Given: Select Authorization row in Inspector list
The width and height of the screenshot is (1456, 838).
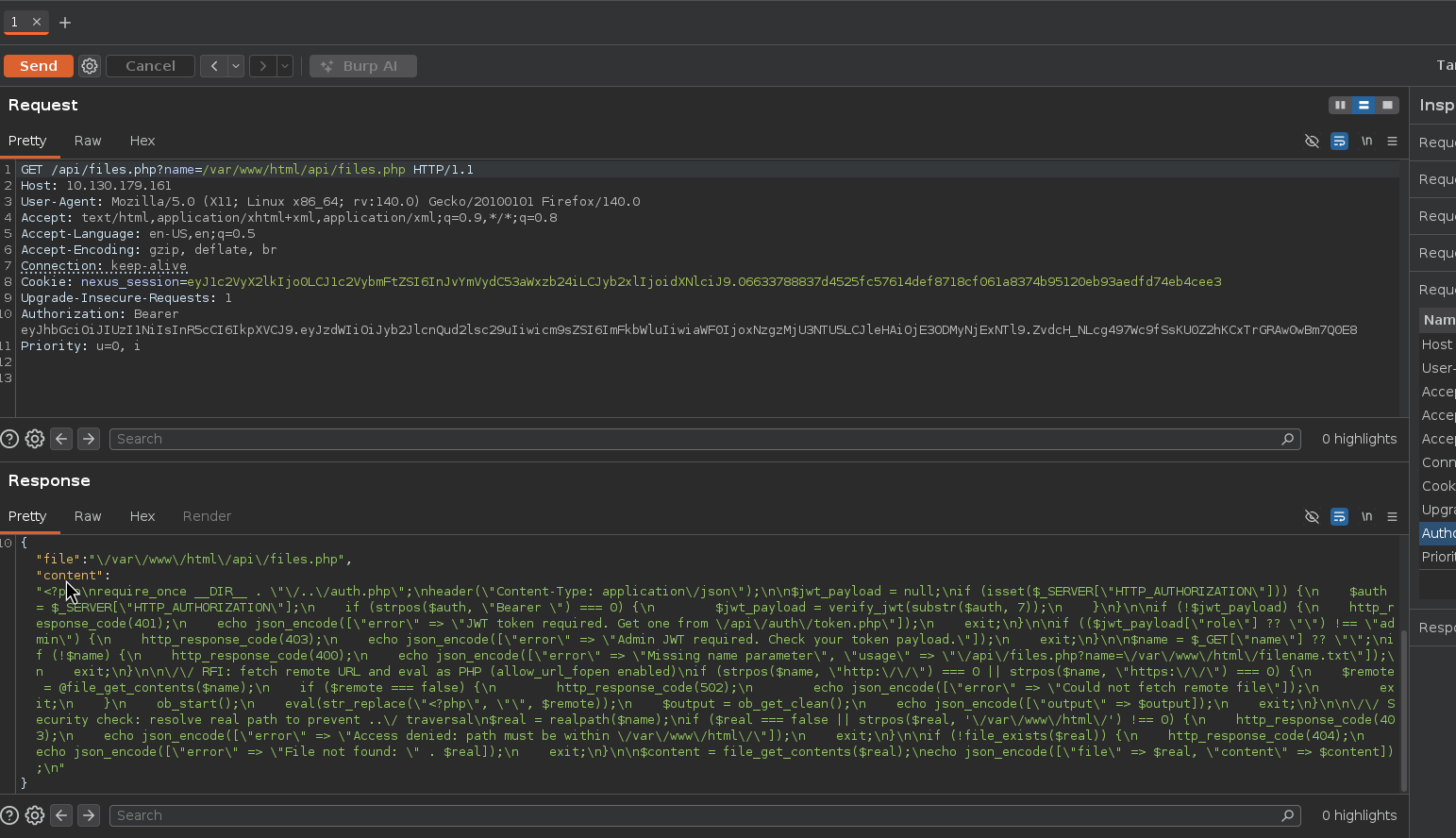Looking at the screenshot, I should [x=1438, y=533].
